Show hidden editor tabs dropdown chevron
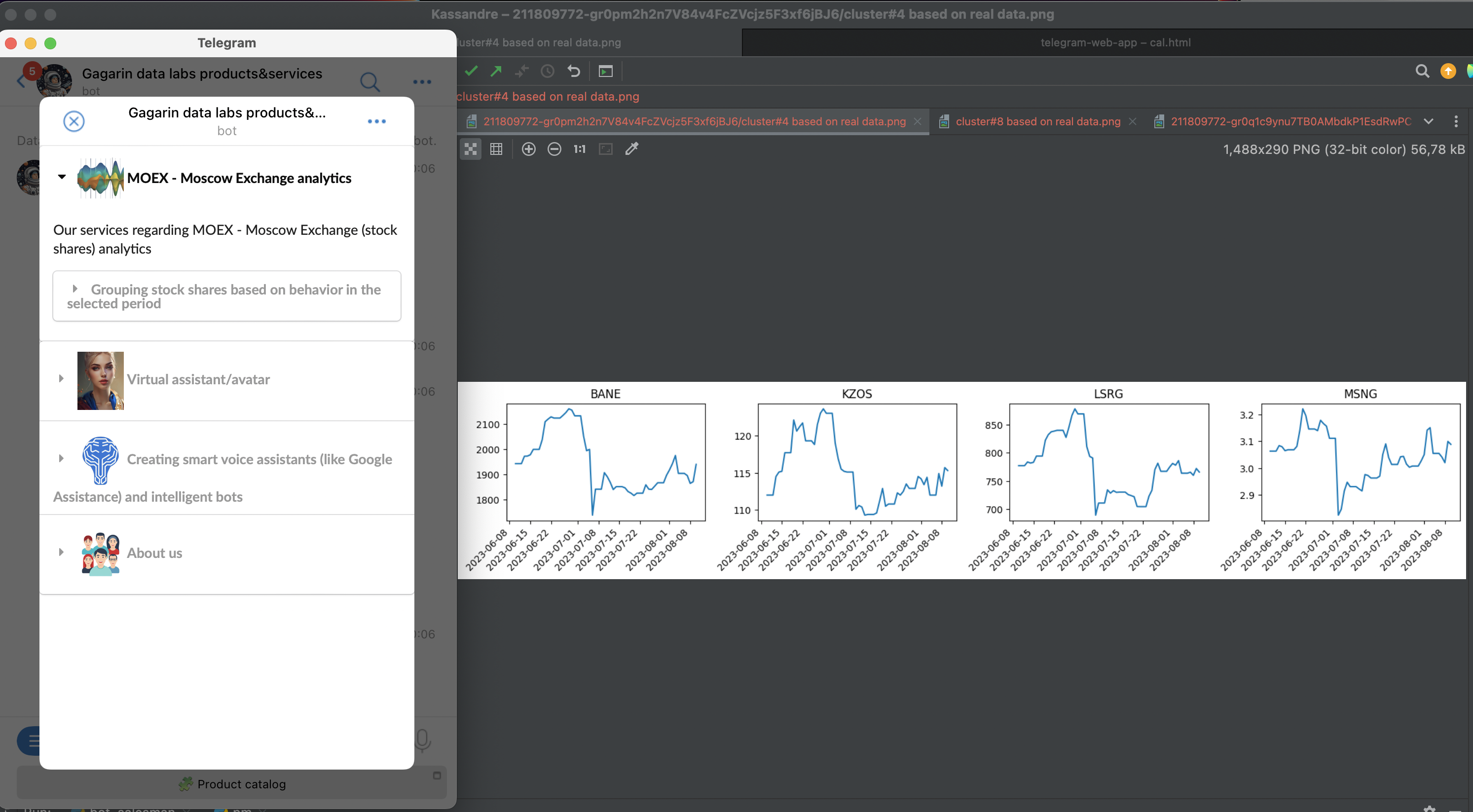Screen dimensions: 1473x812 point(1428,121)
